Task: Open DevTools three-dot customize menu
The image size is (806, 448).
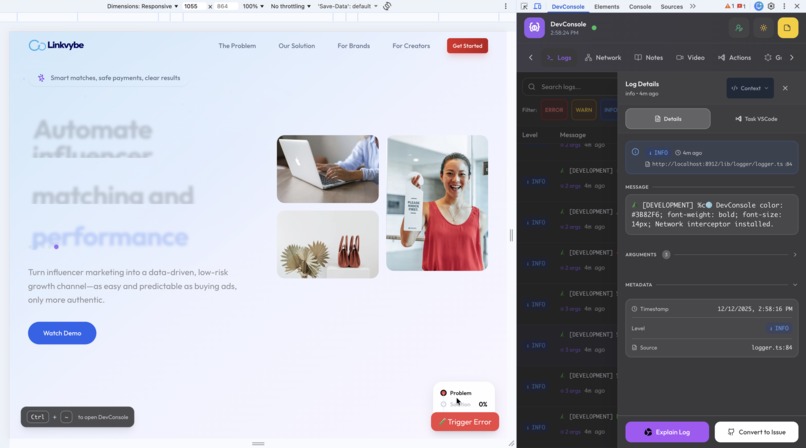Action: [784, 6]
